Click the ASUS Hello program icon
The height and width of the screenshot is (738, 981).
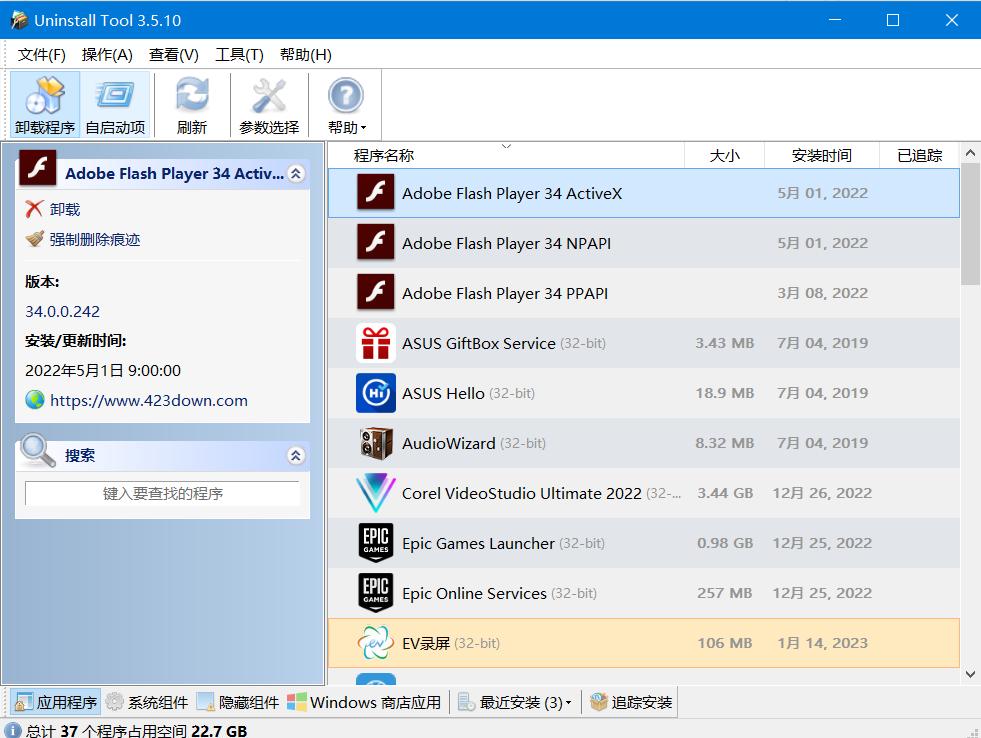375,393
